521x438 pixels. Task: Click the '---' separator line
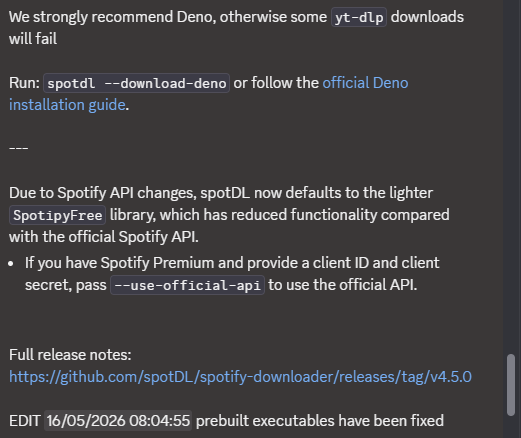click(x=19, y=148)
